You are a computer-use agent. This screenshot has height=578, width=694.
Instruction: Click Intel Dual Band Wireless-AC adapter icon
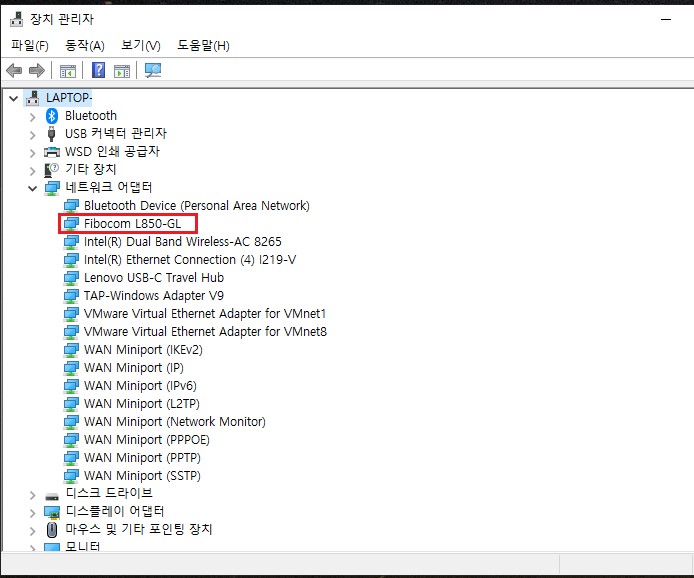[x=71, y=242]
